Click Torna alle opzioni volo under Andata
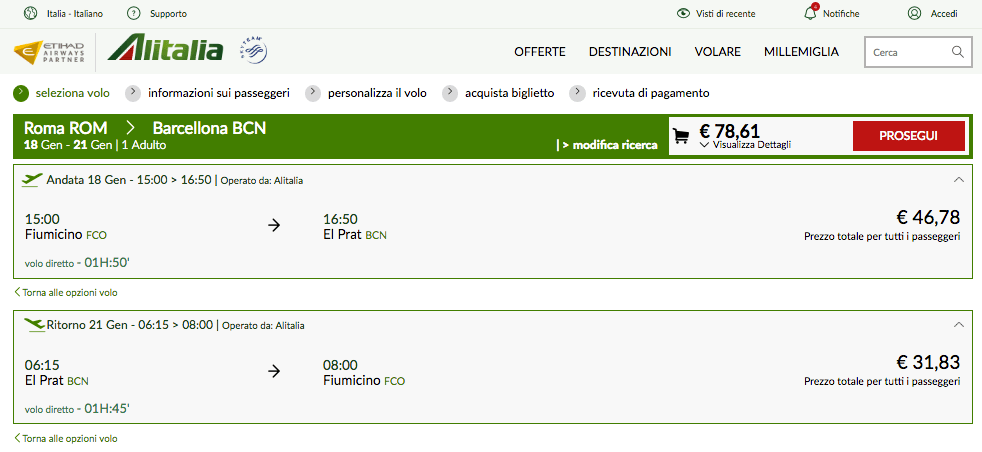 point(66,293)
